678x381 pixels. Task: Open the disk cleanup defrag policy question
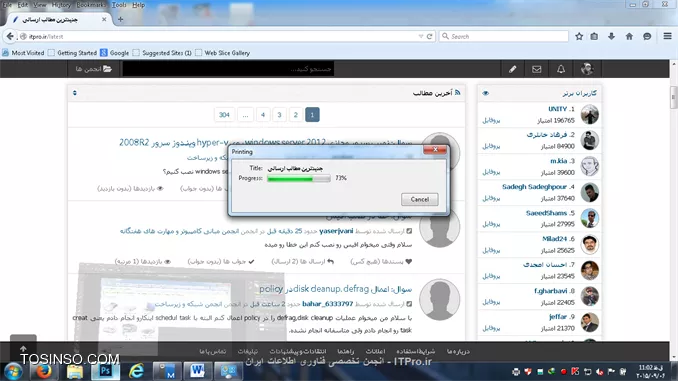pyautogui.click(x=336, y=288)
